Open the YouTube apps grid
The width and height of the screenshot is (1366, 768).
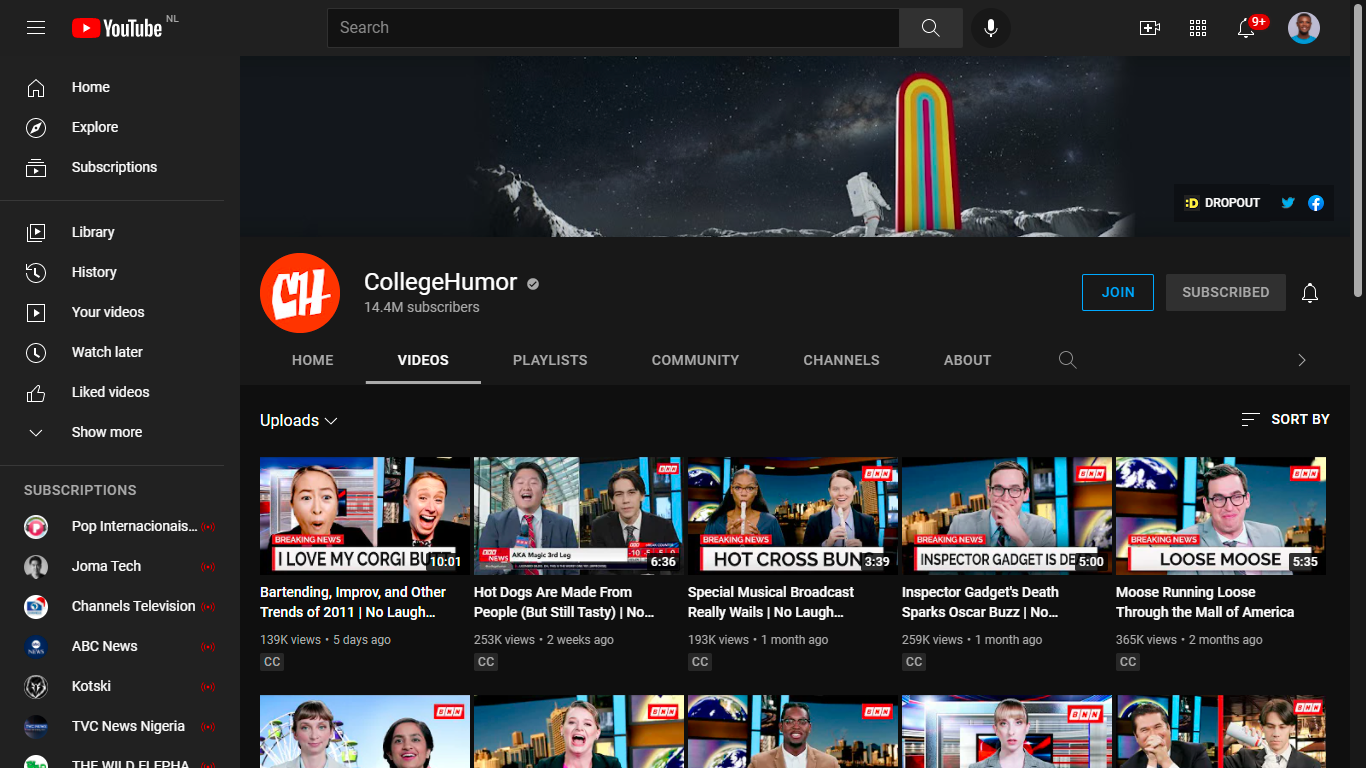(1198, 28)
